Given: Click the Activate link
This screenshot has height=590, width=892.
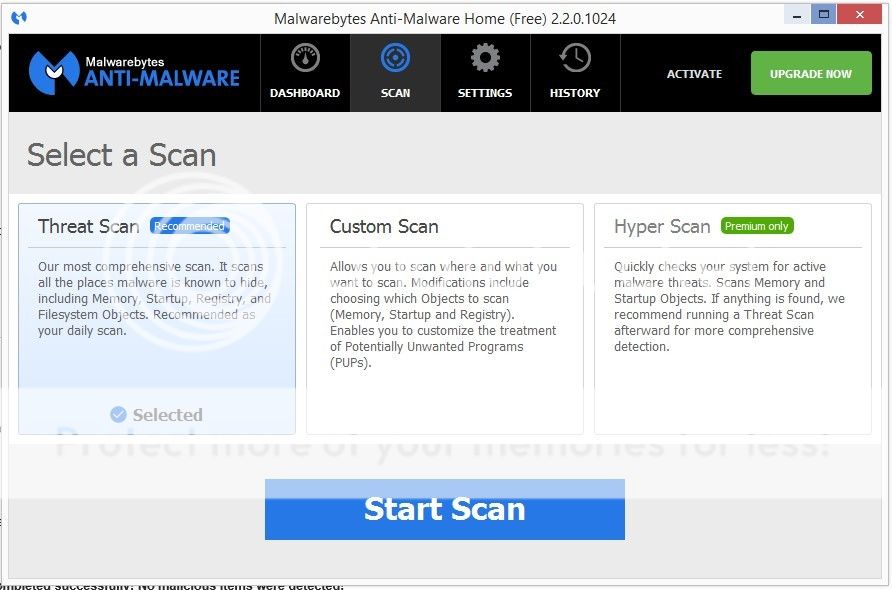Looking at the screenshot, I should [x=694, y=74].
